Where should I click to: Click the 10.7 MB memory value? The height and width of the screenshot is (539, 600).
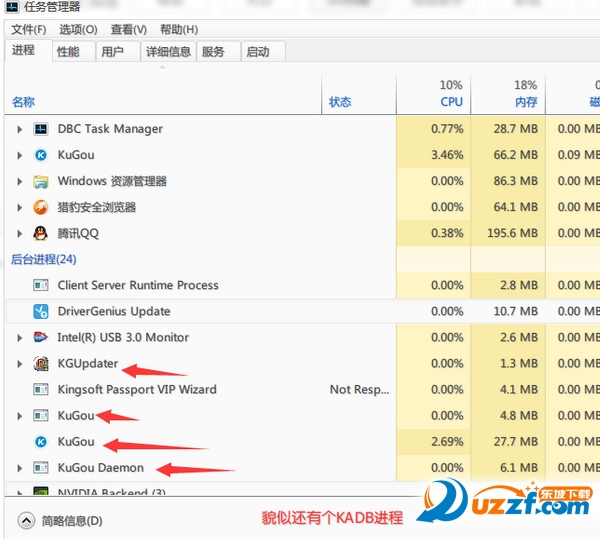[515, 311]
